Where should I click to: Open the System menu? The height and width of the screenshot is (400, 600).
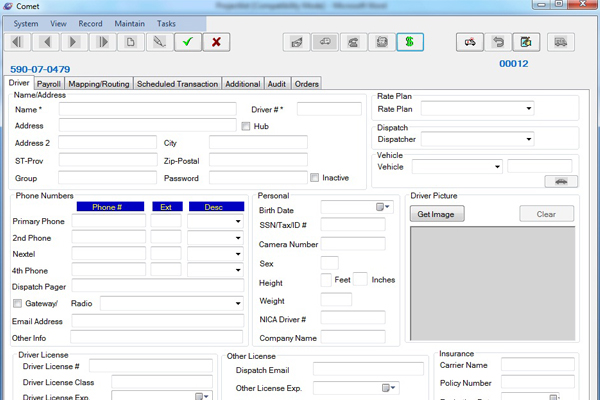tap(26, 24)
